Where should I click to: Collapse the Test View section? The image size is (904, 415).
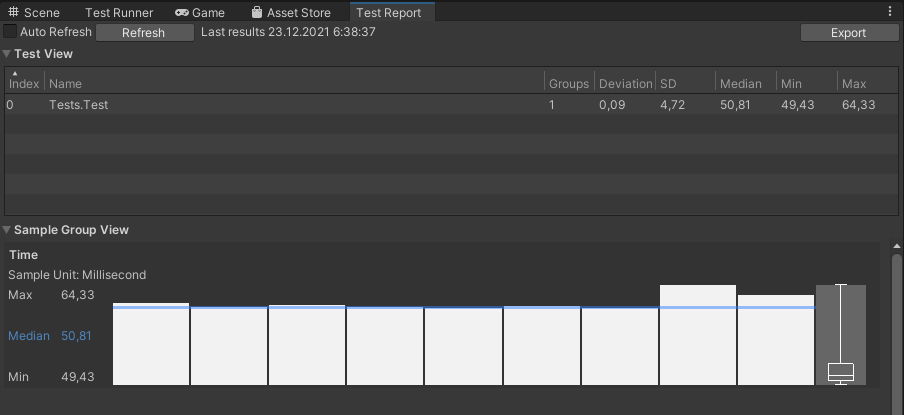(x=6, y=54)
